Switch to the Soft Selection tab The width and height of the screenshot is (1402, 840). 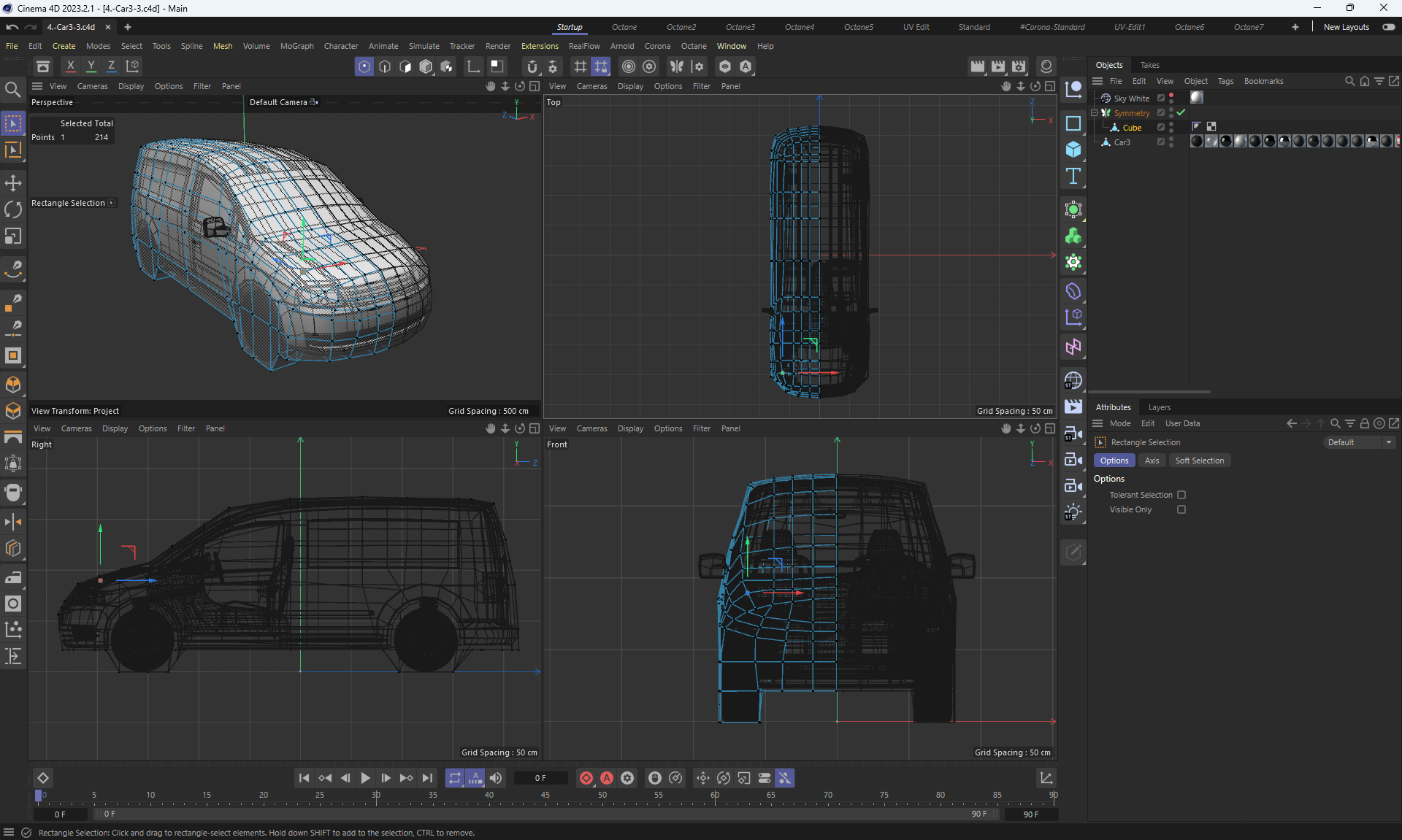pos(1199,461)
